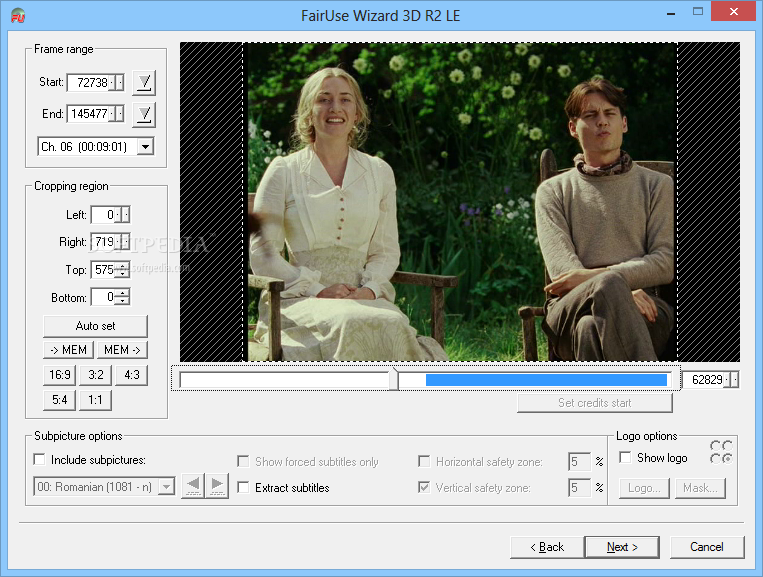Select bottom-right logo position radio button
Screen dimensions: 763x577
pos(727,458)
